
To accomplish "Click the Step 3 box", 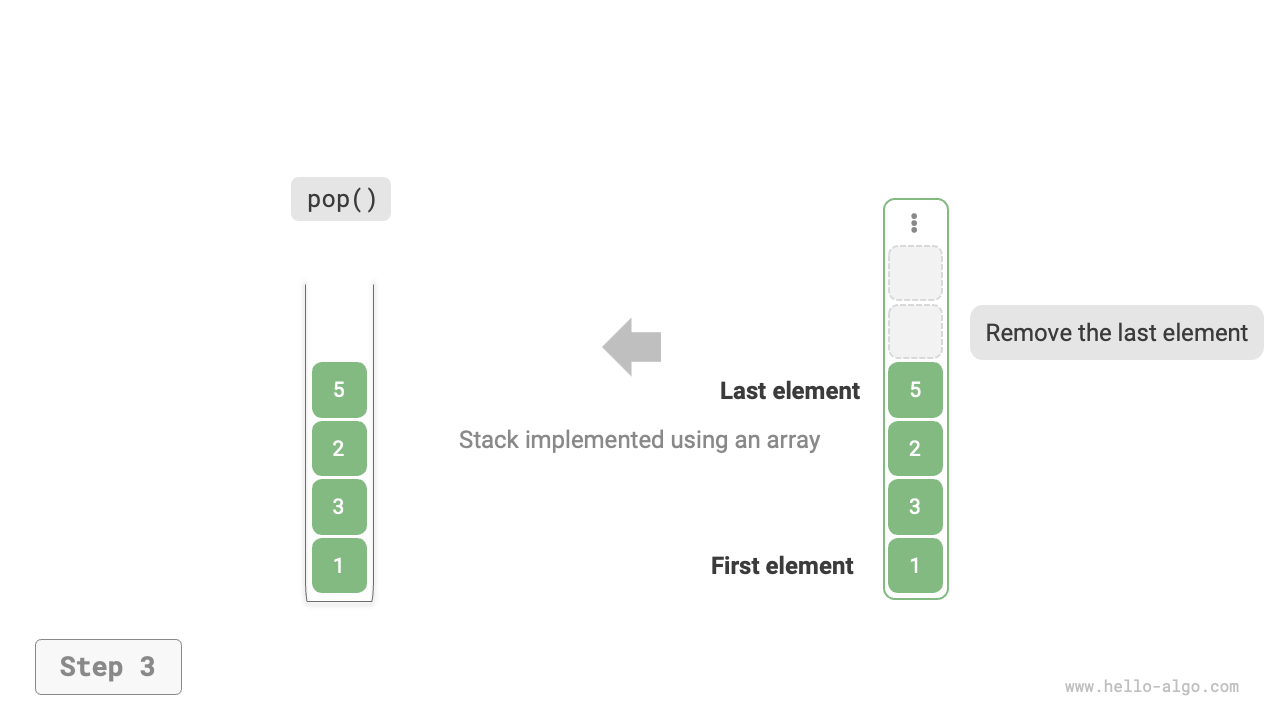I will [x=108, y=667].
